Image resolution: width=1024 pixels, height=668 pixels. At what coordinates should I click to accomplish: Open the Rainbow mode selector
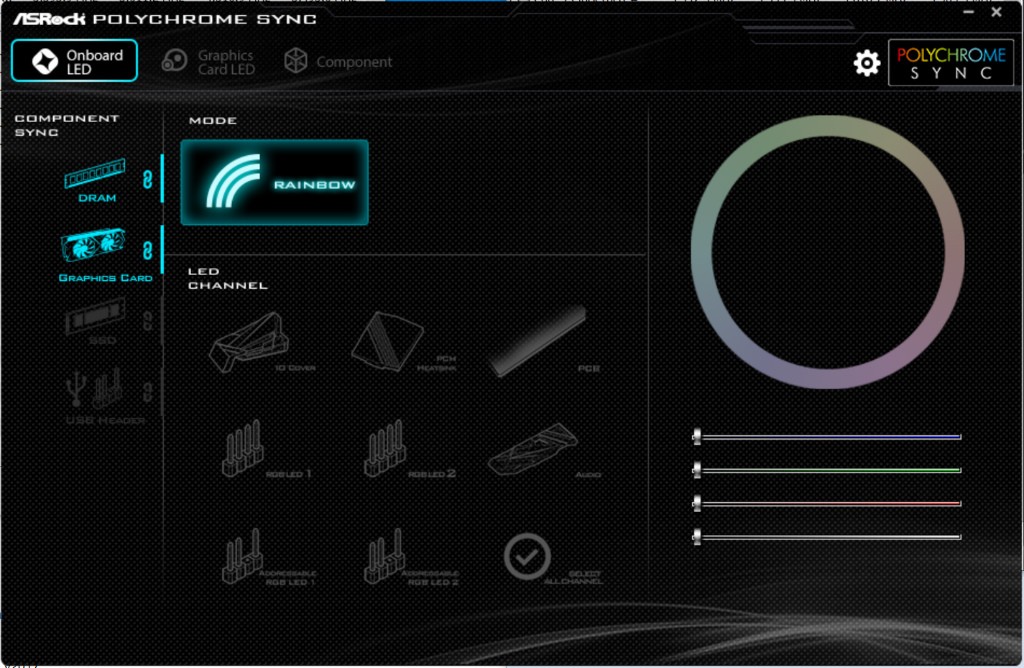click(x=274, y=182)
